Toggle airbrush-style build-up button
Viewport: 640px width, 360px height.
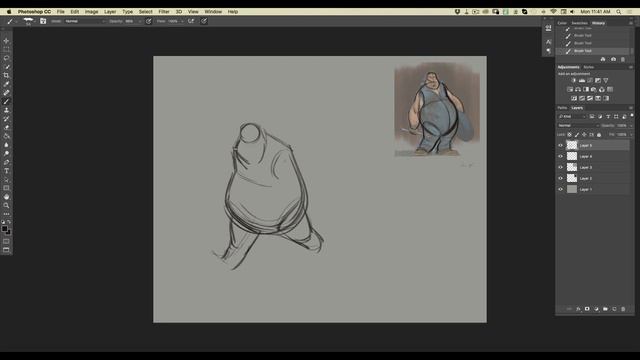tap(191, 21)
